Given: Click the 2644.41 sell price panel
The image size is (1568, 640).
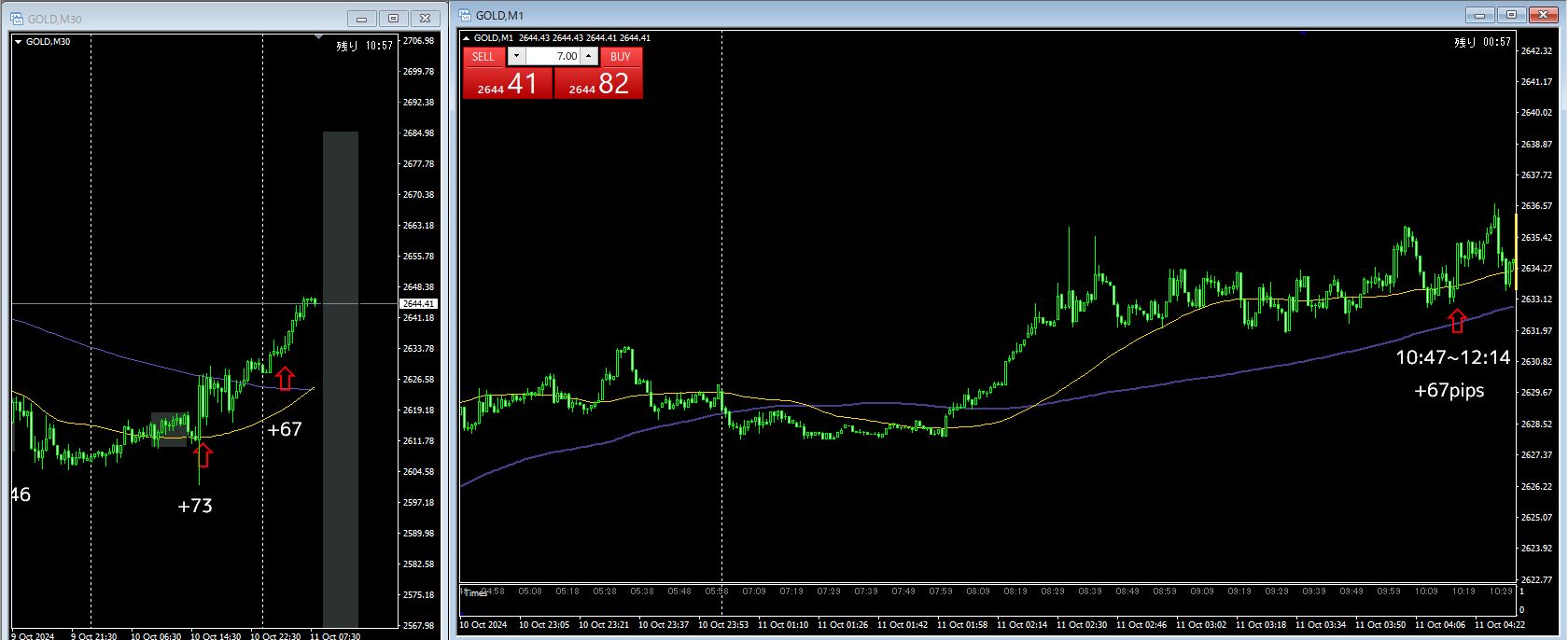Looking at the screenshot, I should tap(508, 83).
